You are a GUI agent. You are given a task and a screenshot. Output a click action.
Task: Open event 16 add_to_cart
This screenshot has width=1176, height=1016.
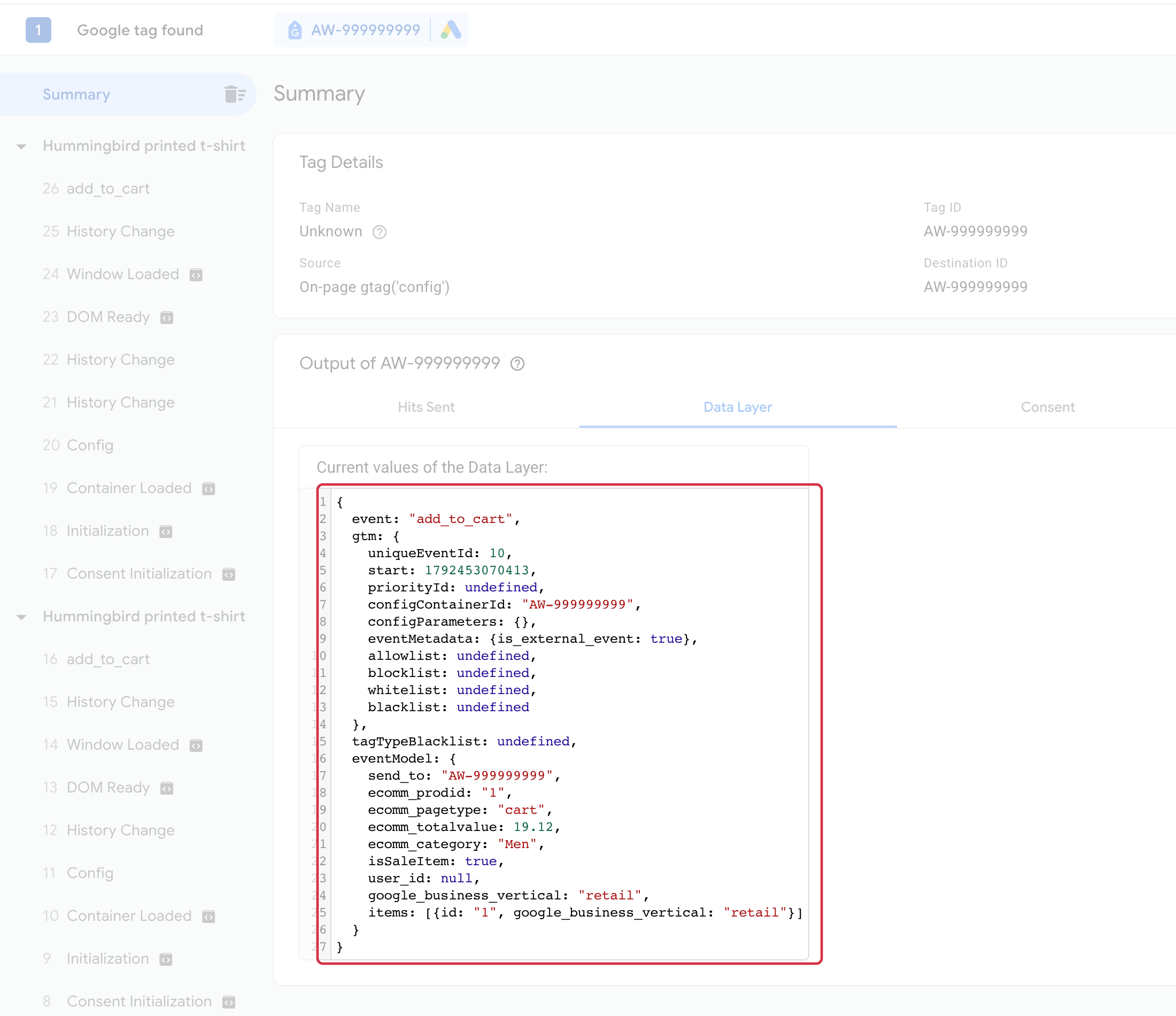coord(97,659)
